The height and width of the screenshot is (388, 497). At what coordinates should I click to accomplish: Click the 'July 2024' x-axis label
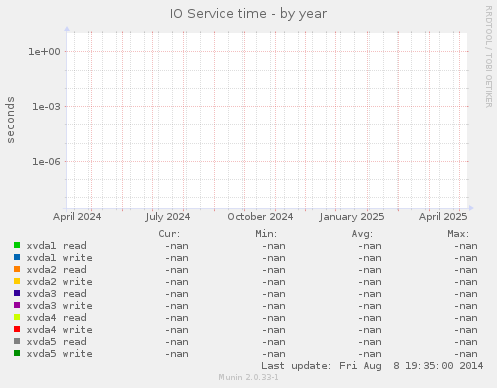pos(168,217)
